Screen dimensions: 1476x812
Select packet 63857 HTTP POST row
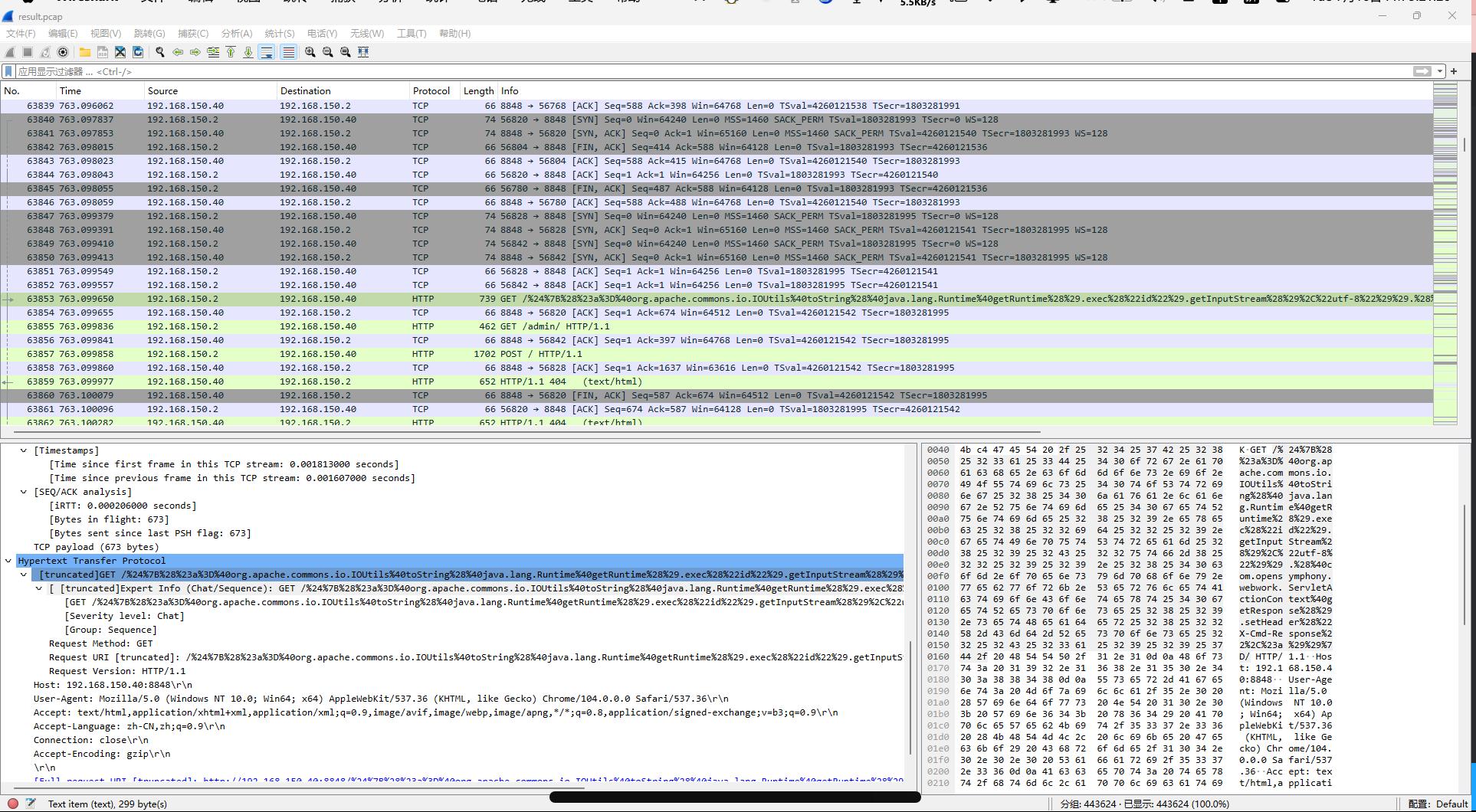pos(717,354)
